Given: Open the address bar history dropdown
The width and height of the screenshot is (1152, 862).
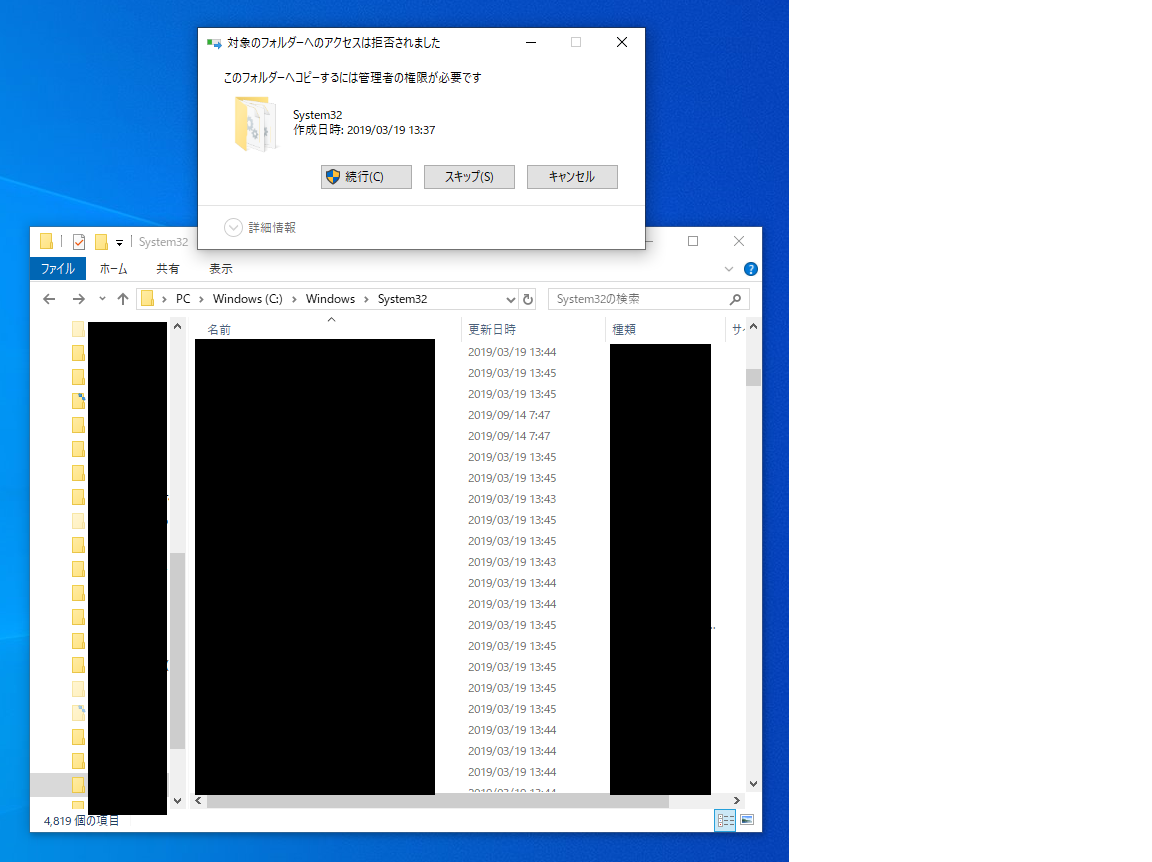Looking at the screenshot, I should (x=511, y=299).
